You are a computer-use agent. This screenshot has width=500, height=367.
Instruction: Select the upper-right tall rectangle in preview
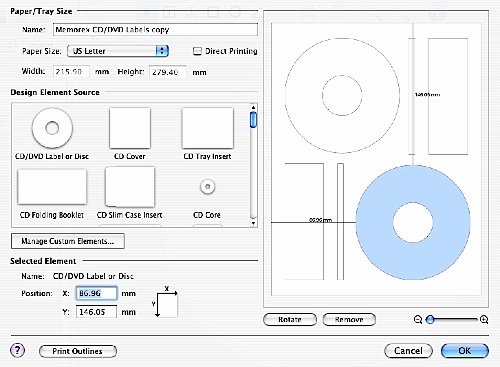click(x=448, y=96)
